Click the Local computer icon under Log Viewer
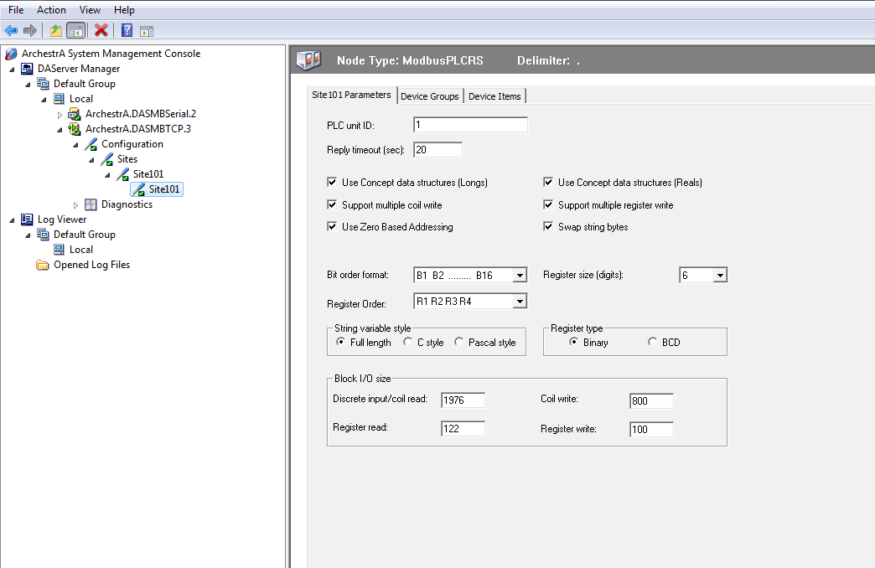 tap(59, 249)
